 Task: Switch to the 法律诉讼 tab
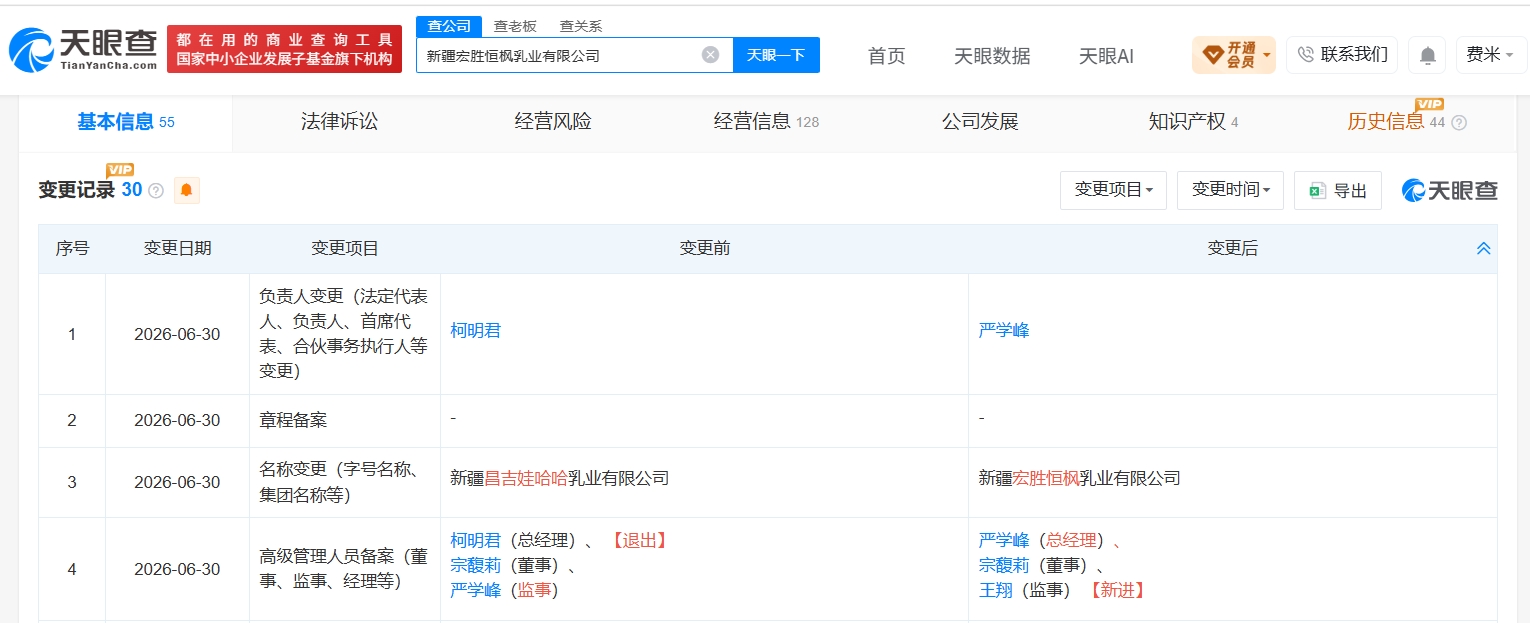(x=339, y=122)
